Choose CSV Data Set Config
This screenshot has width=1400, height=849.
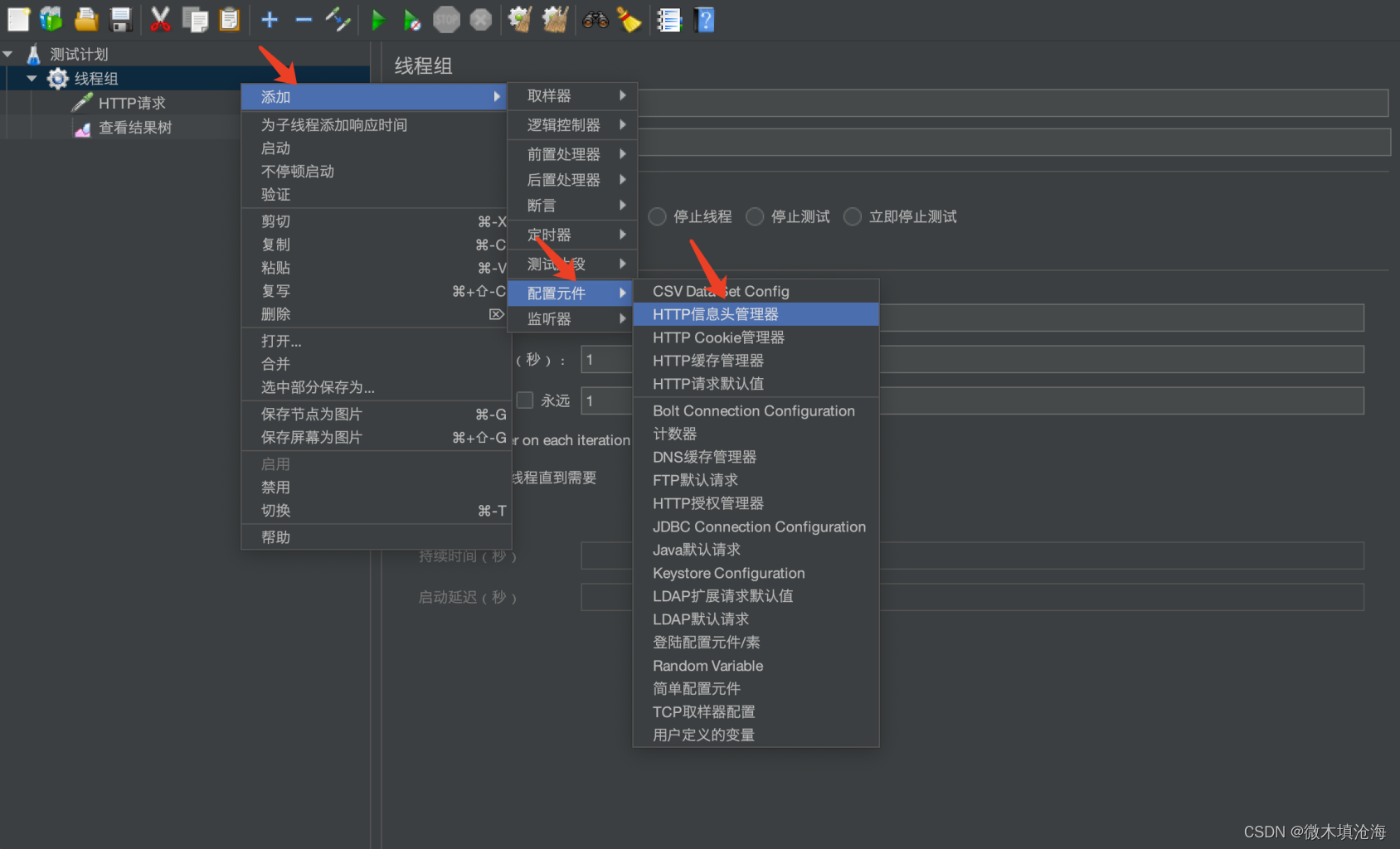pyautogui.click(x=756, y=292)
